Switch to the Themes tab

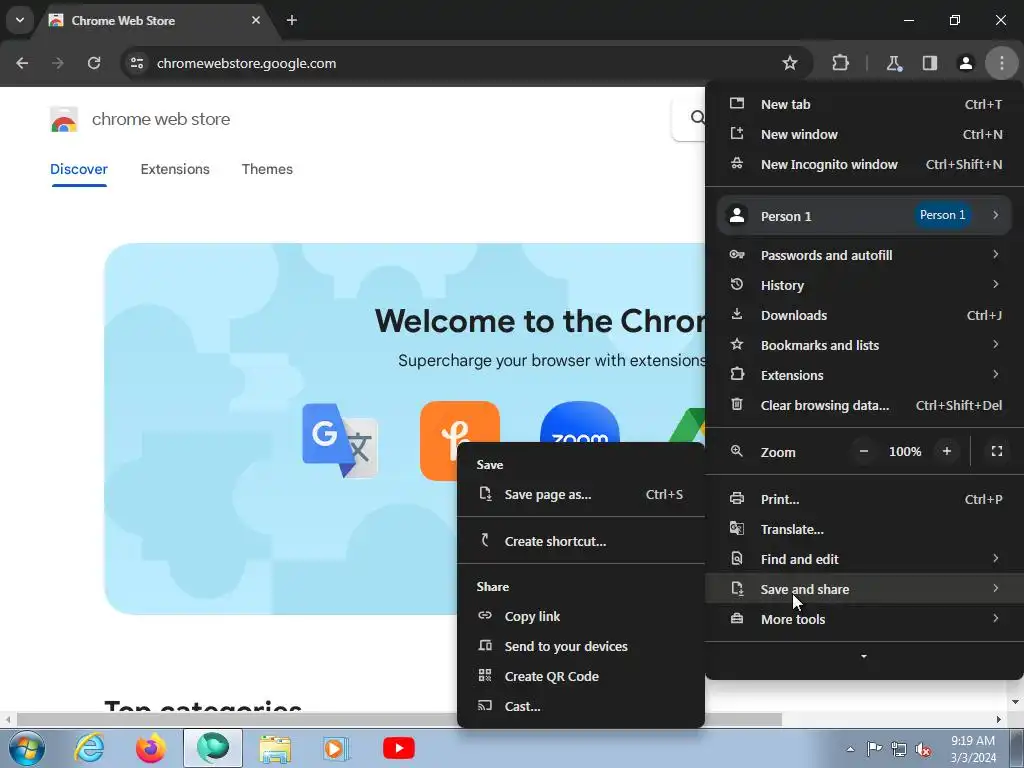[267, 169]
